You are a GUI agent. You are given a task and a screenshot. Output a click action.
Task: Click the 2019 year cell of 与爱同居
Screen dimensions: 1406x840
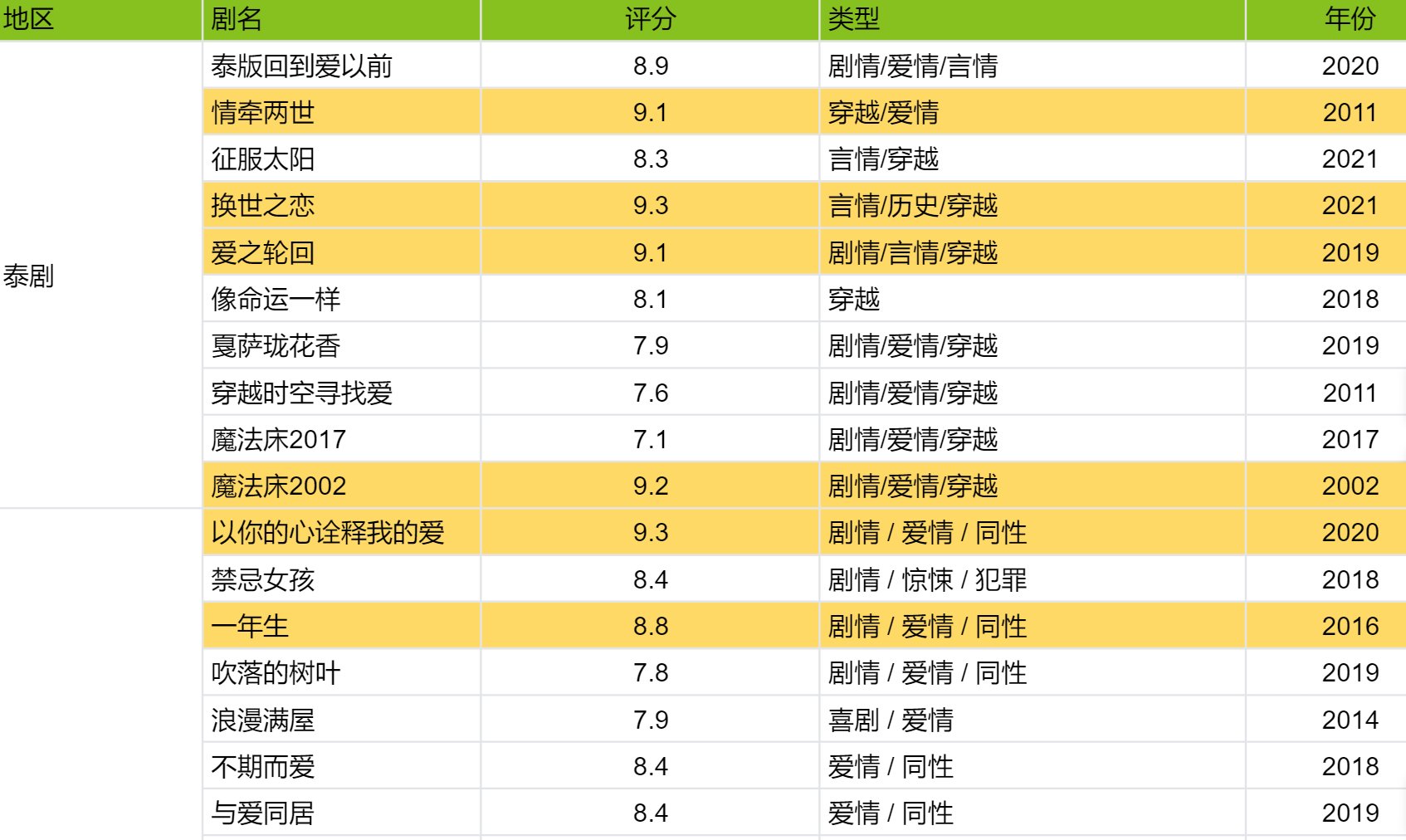pos(1351,813)
